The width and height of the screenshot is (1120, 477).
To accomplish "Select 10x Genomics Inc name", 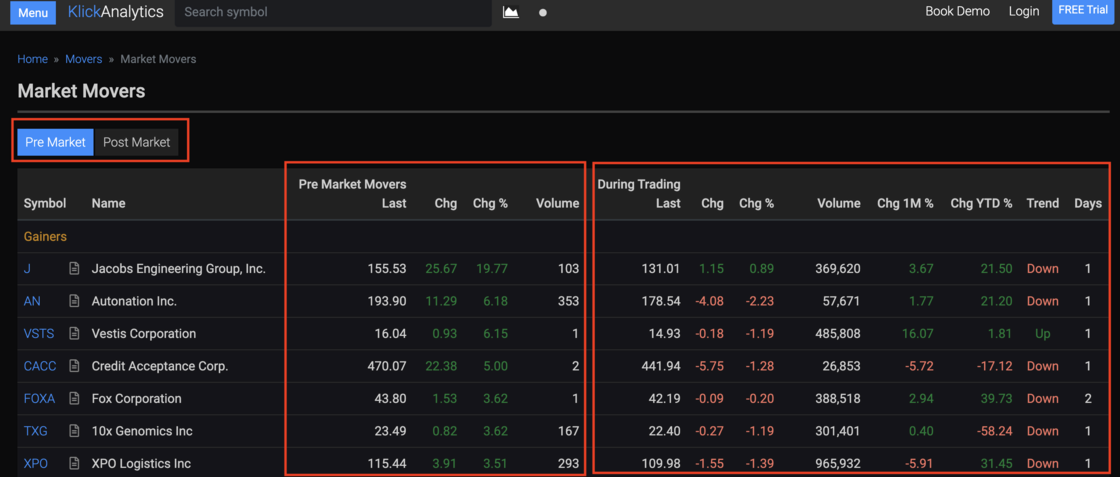I will click(141, 431).
